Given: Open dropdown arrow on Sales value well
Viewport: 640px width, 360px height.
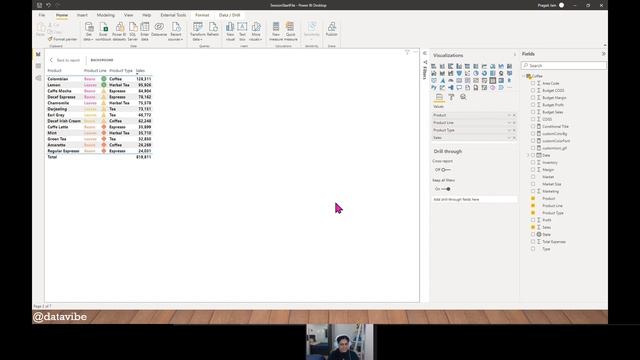Looking at the screenshot, I should [509, 138].
